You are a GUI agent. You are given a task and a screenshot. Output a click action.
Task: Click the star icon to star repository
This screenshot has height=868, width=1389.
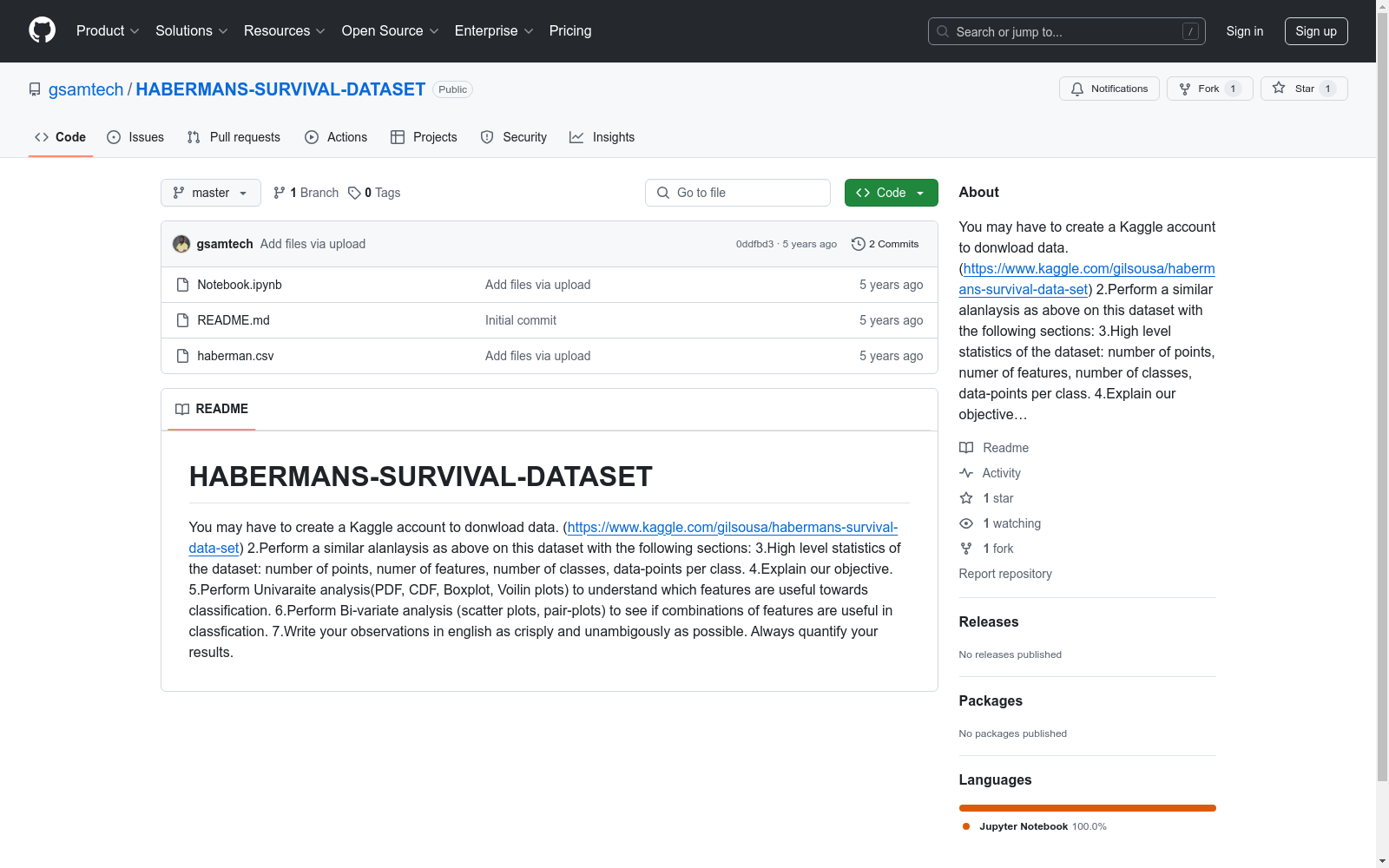tap(1279, 88)
